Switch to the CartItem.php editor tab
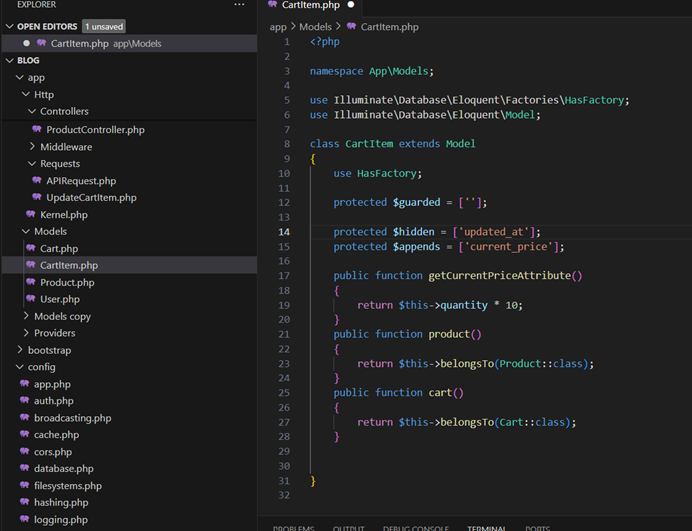 (310, 6)
